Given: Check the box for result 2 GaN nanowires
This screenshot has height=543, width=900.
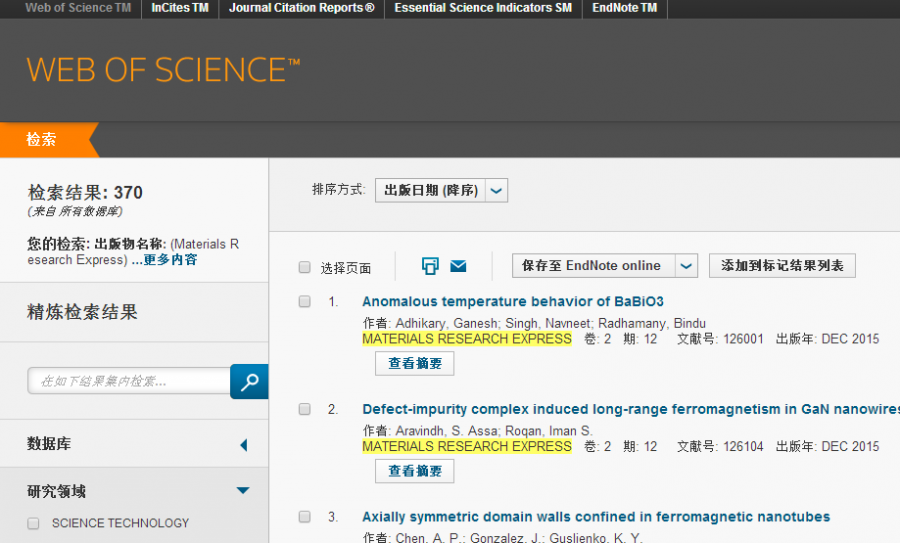Looking at the screenshot, I should click(304, 409).
